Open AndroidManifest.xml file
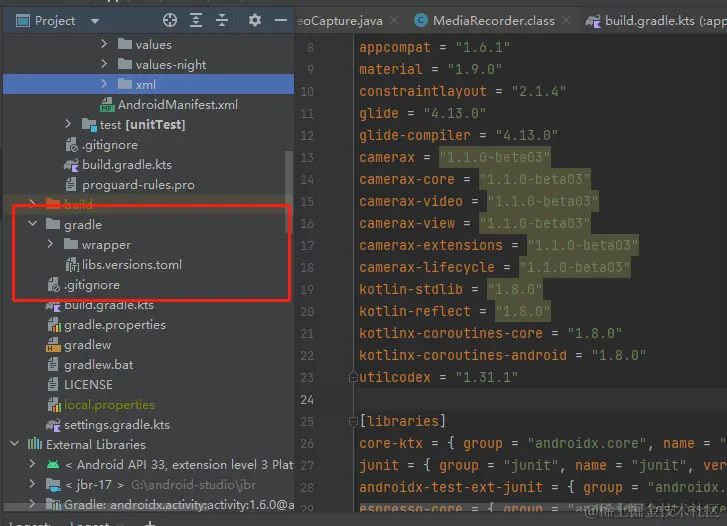The width and height of the screenshot is (727, 526). click(x=178, y=104)
